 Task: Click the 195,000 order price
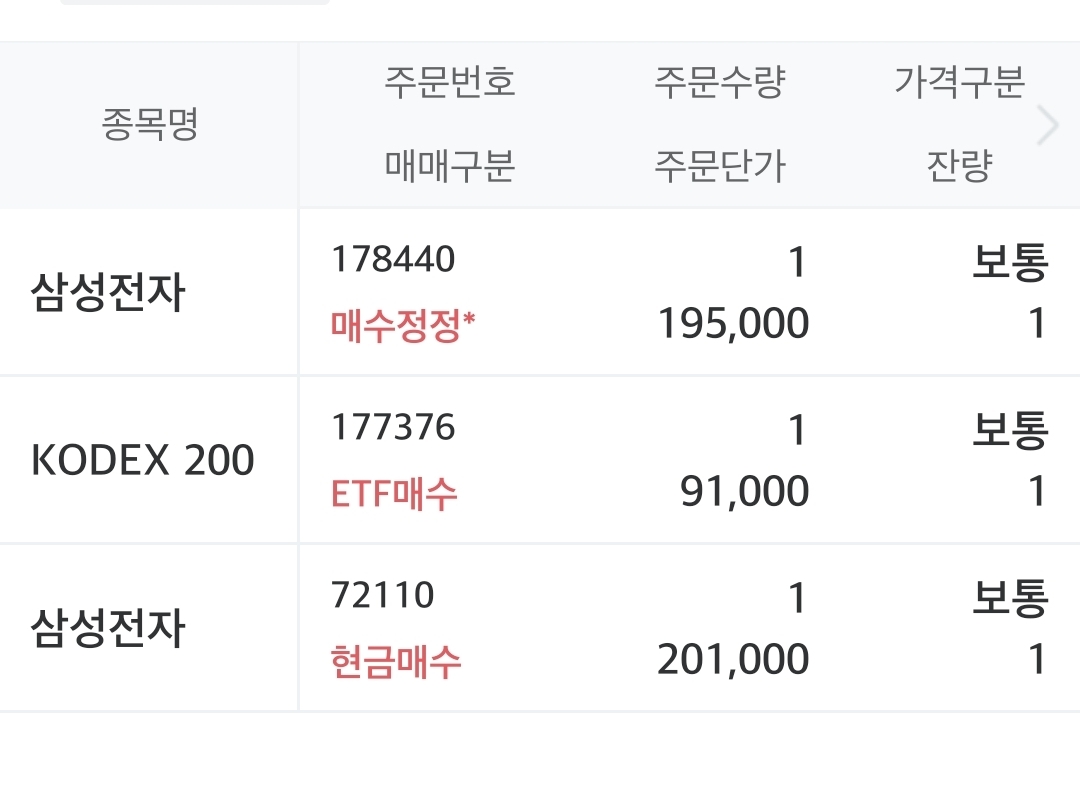click(733, 324)
